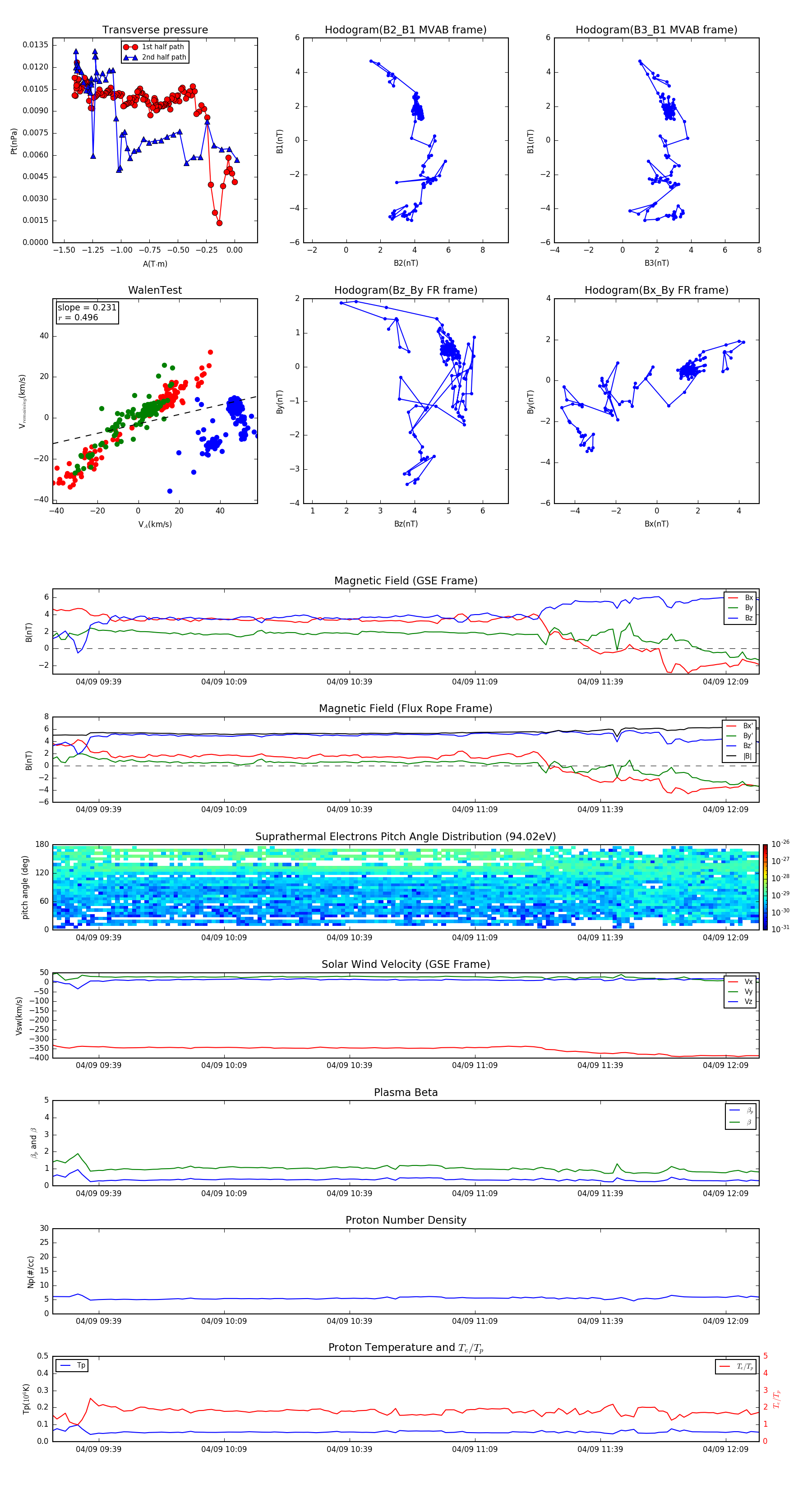Image resolution: width=812 pixels, height=1489 pixels.
Task: Click the 'Tp' legend entry
Action: coord(72,1366)
